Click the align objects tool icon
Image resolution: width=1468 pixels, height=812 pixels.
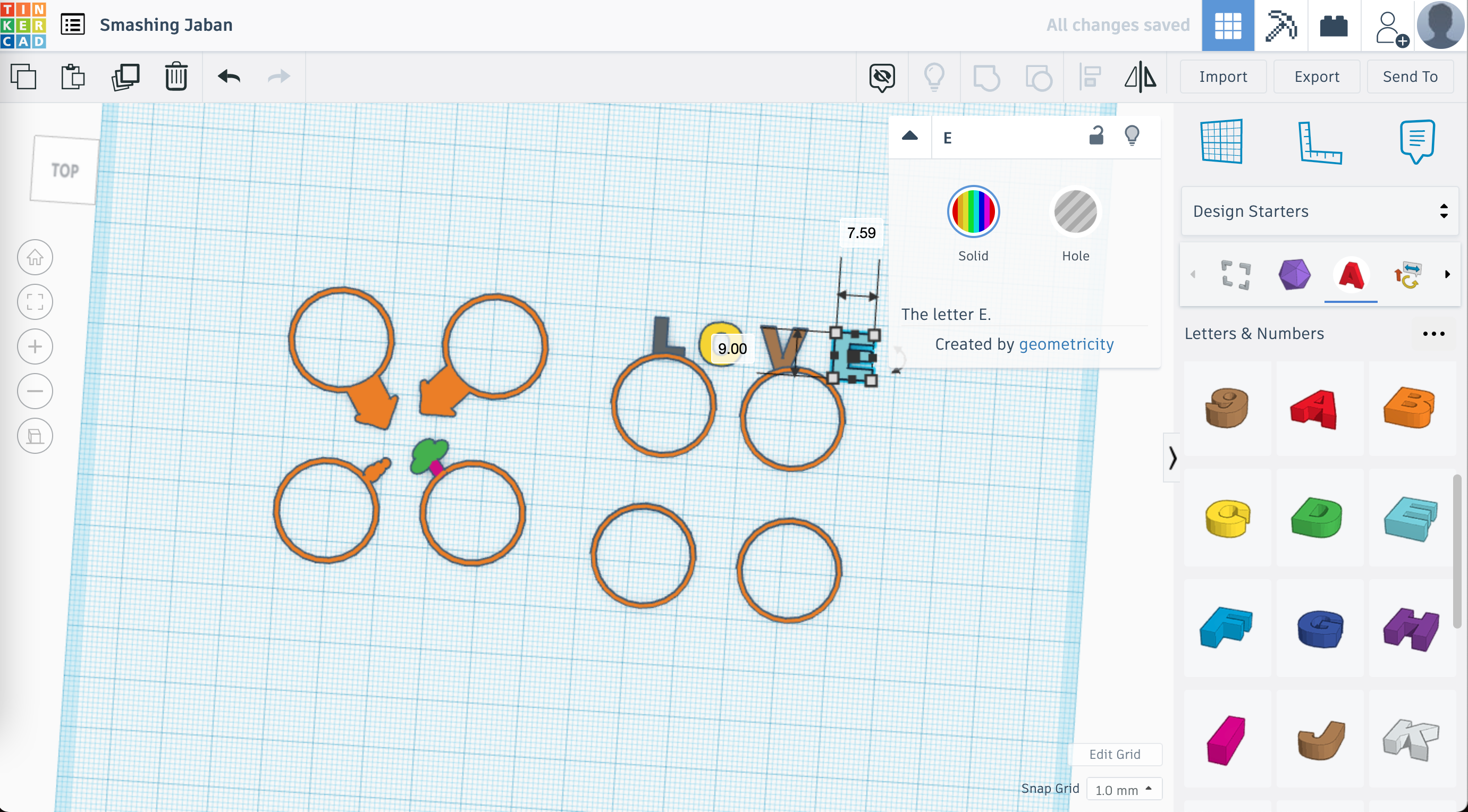point(1090,76)
